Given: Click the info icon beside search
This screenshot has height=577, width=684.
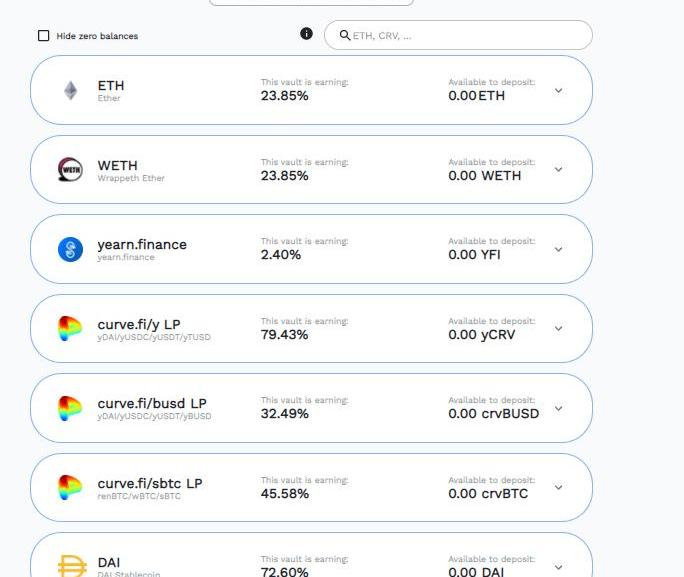Looking at the screenshot, I should (x=306, y=34).
